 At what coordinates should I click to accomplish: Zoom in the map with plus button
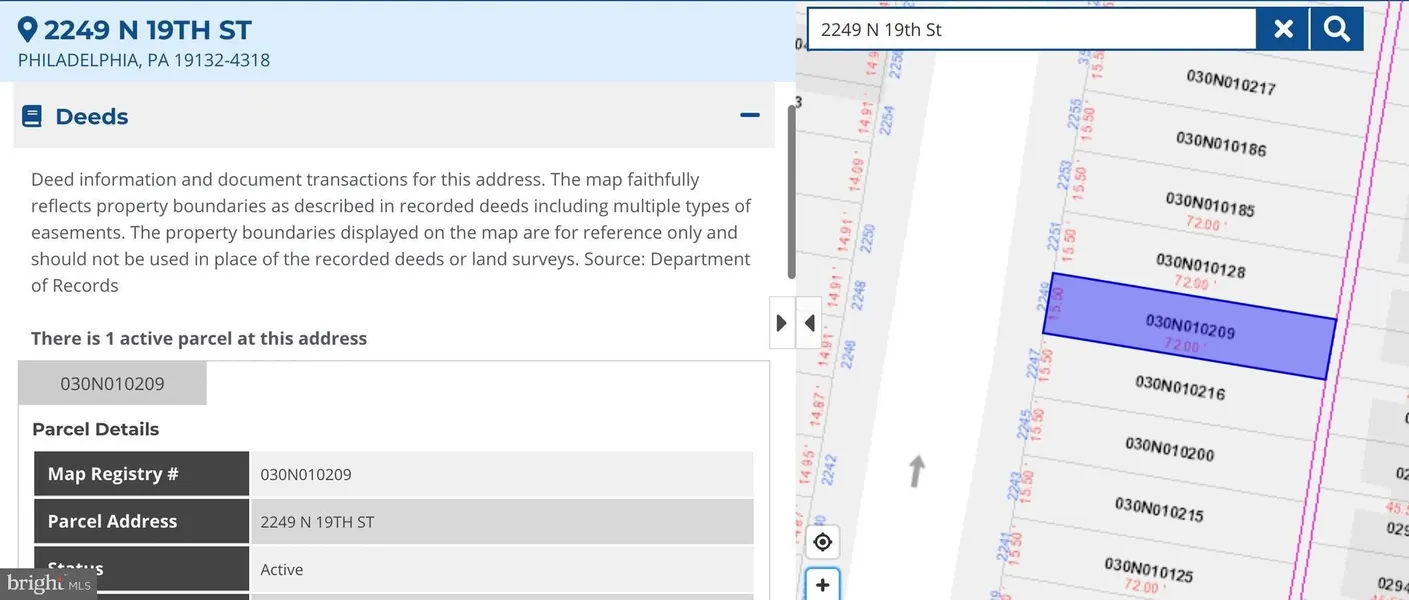[x=822, y=585]
